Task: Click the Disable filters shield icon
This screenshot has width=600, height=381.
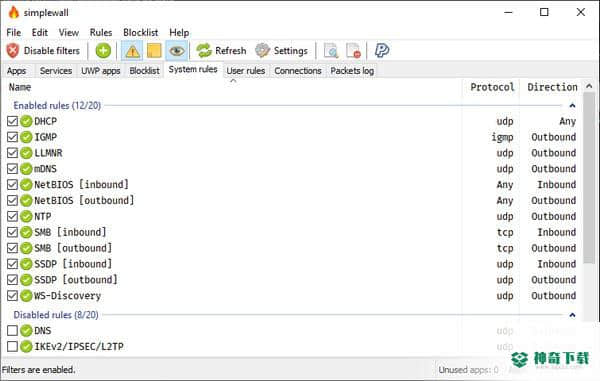Action: pos(13,50)
